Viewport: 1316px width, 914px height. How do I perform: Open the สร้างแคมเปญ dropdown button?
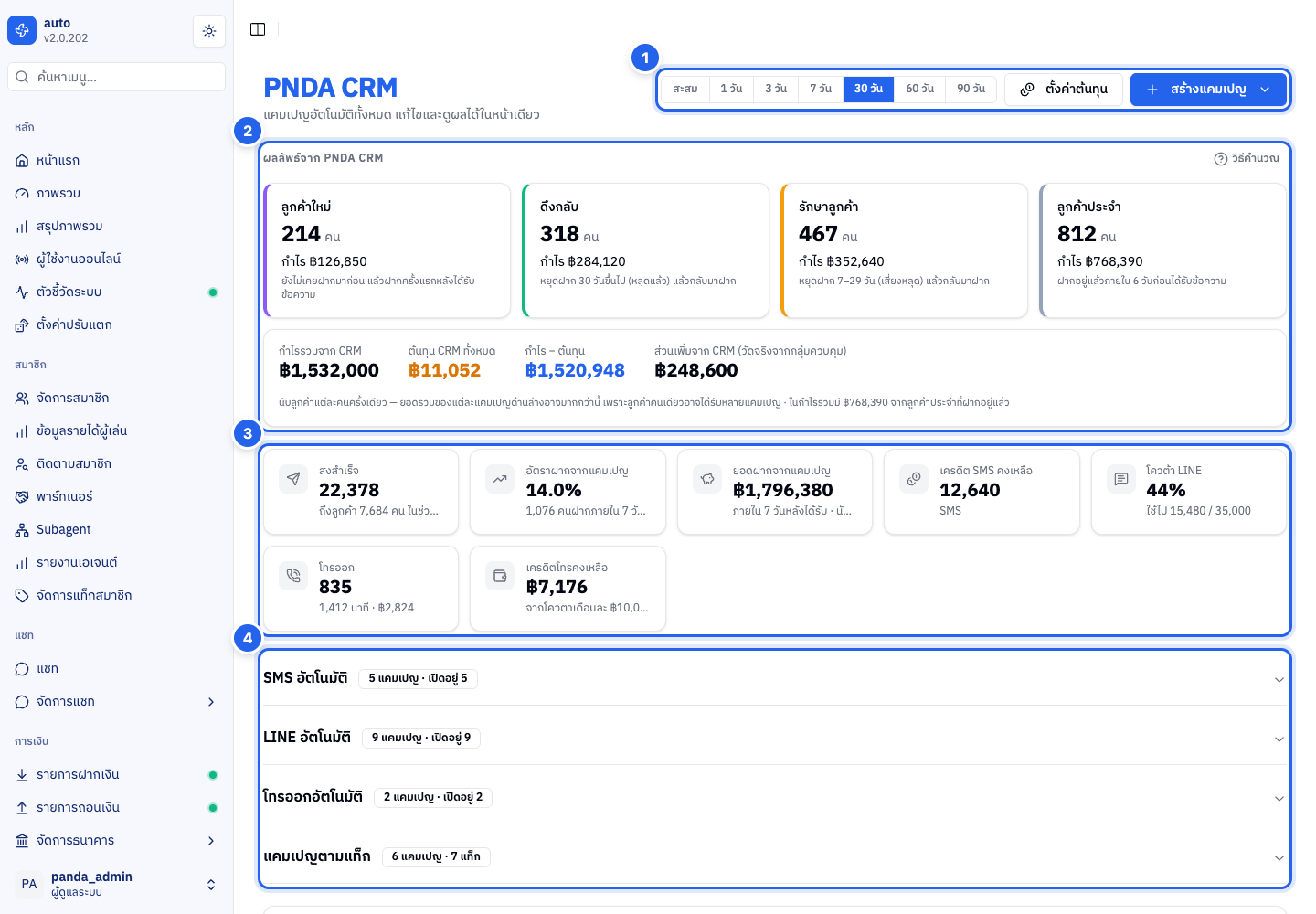click(1208, 90)
